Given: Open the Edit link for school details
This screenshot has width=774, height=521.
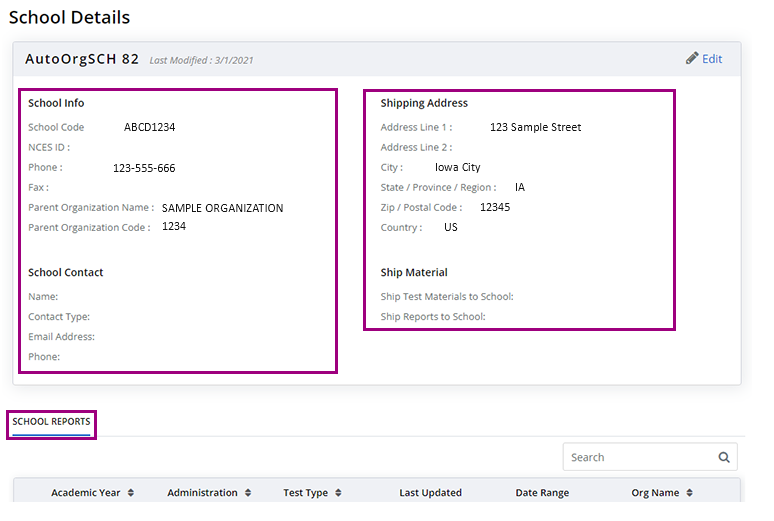Looking at the screenshot, I should [712, 59].
